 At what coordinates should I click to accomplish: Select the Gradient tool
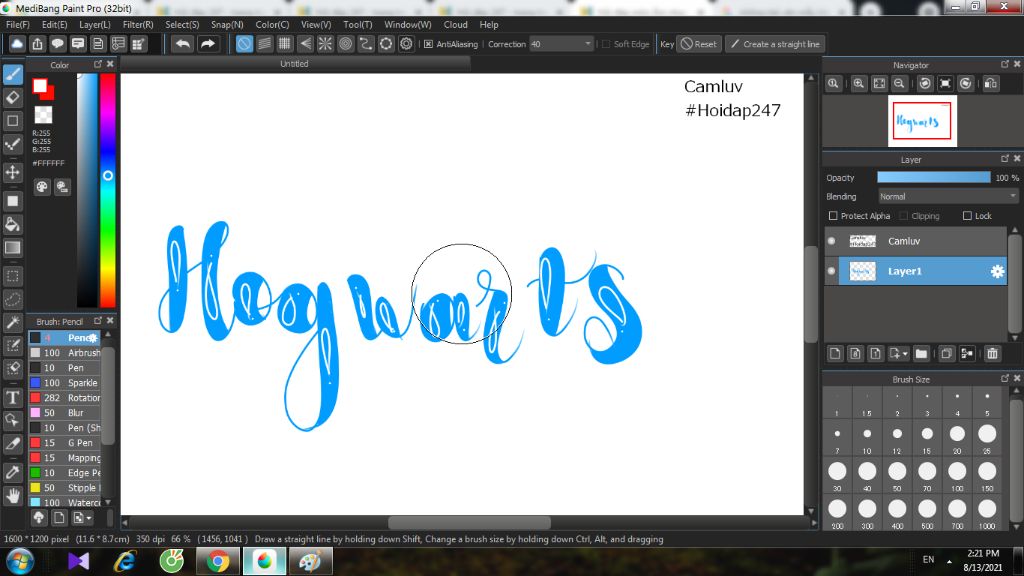tap(12, 248)
